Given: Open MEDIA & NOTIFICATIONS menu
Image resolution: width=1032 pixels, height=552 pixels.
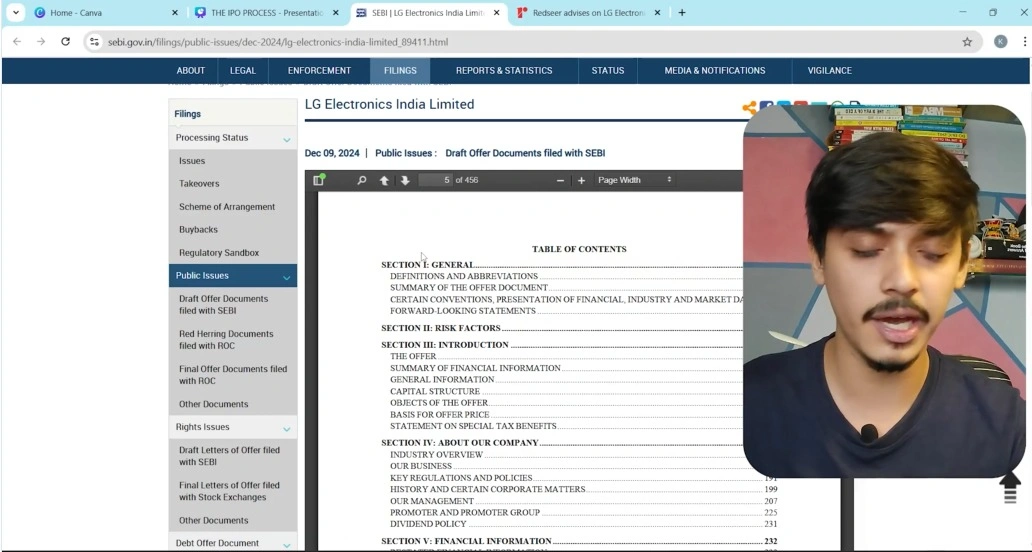Looking at the screenshot, I should tap(715, 70).
